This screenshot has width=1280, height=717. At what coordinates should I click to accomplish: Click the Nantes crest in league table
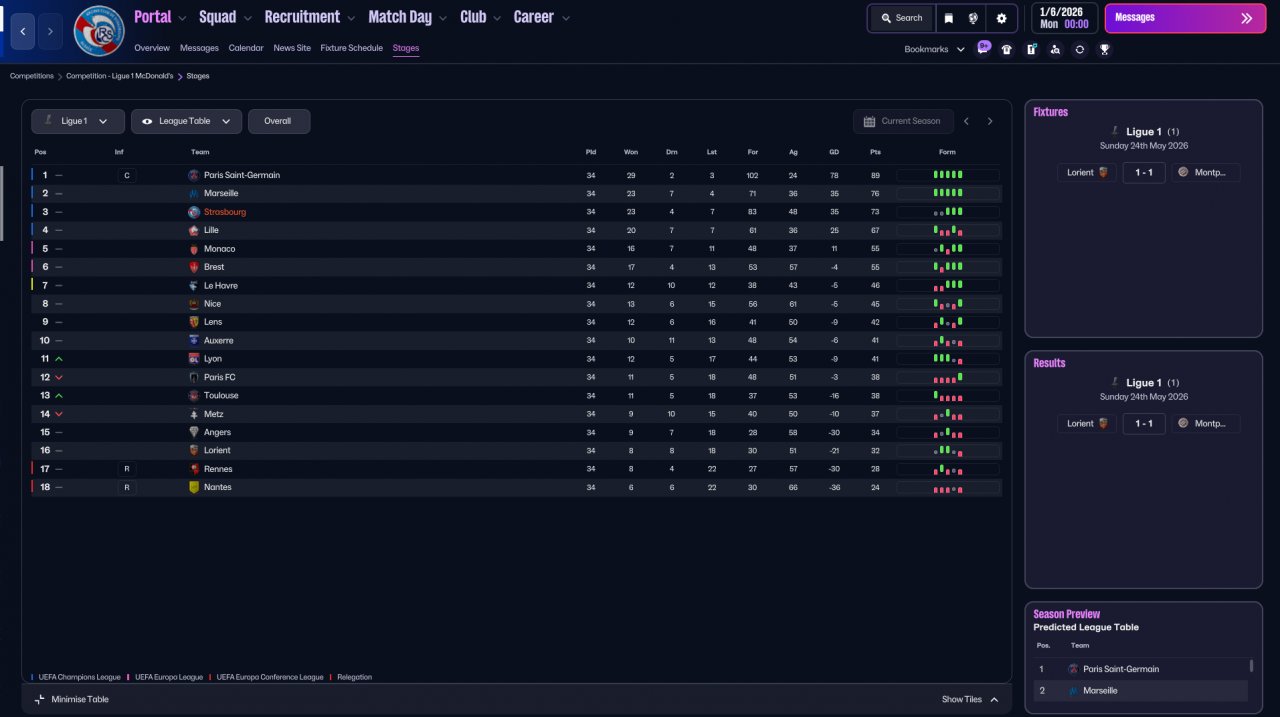194,487
